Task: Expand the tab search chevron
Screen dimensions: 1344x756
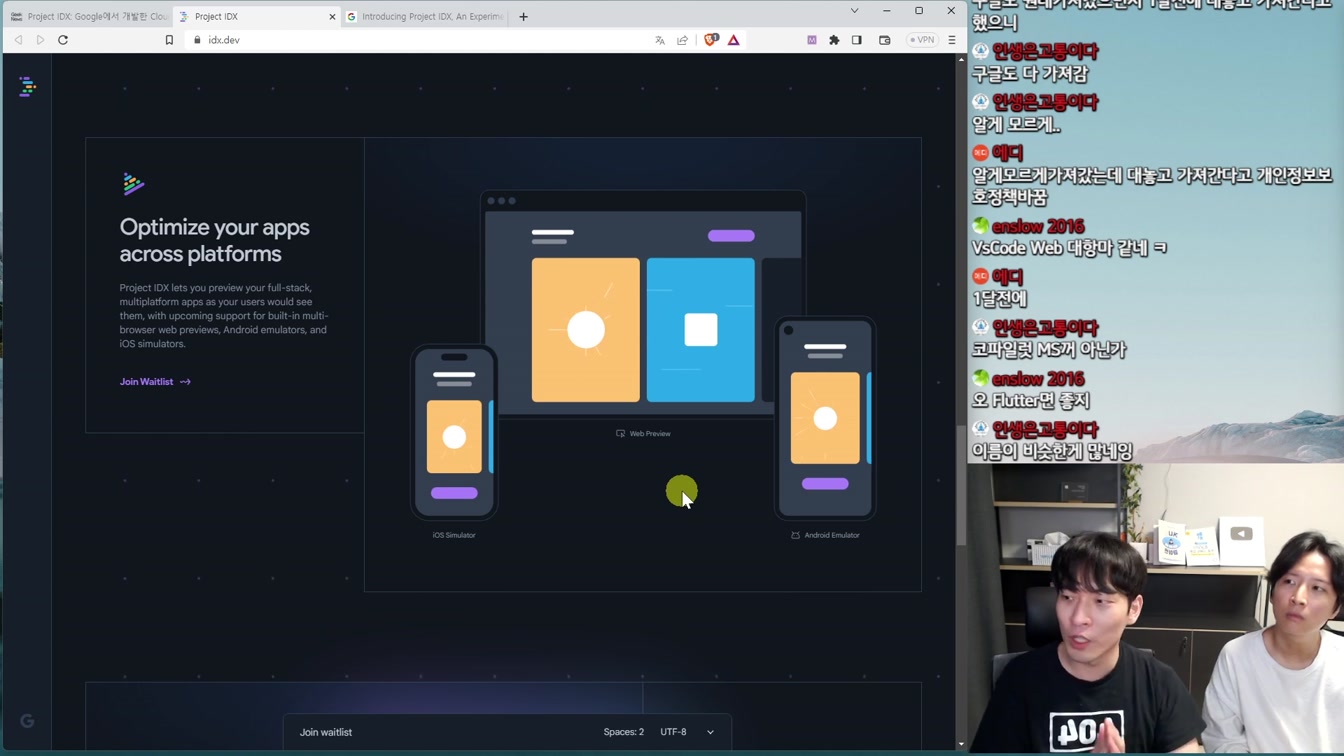Action: [854, 11]
